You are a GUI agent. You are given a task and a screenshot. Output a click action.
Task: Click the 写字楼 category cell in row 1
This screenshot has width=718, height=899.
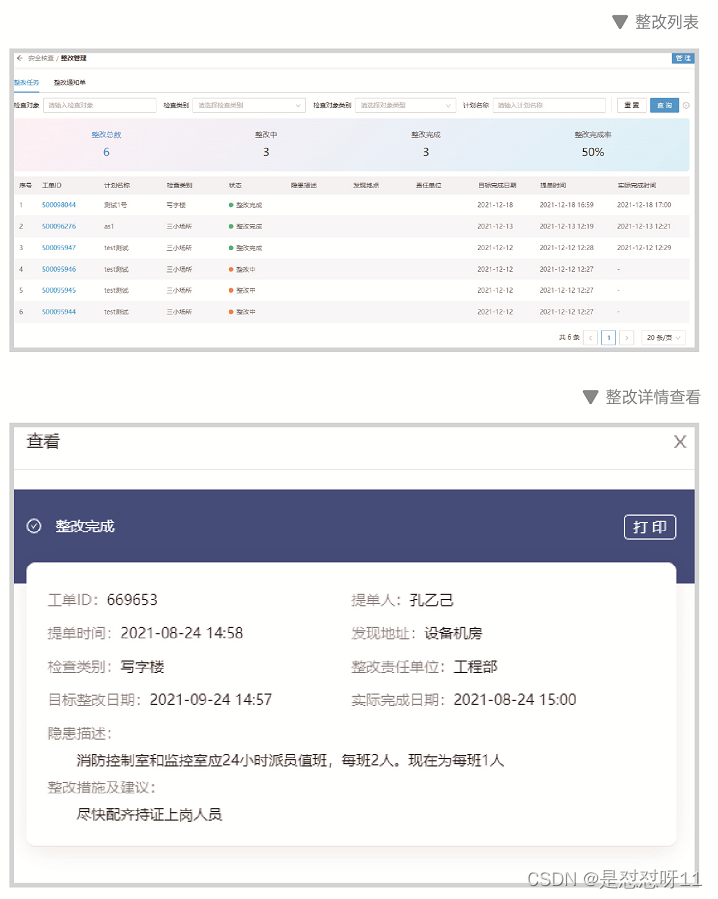click(x=176, y=205)
